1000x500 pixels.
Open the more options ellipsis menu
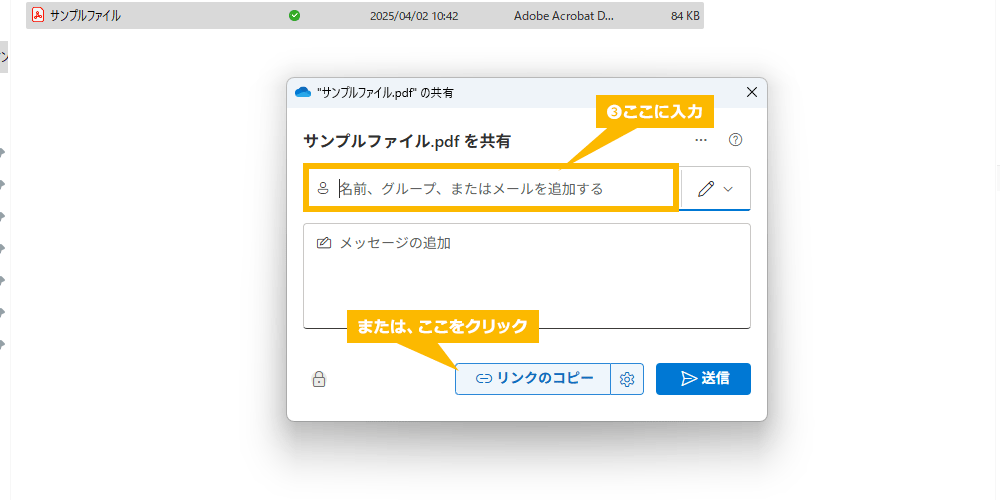[701, 140]
